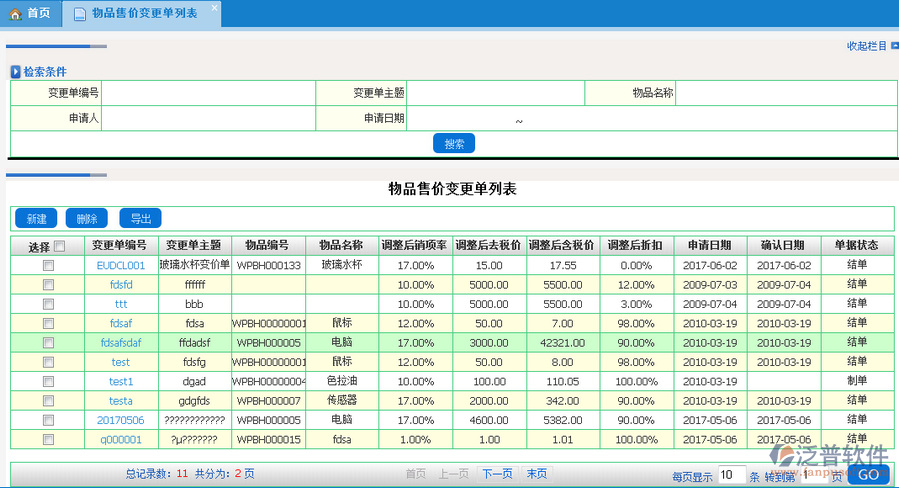The height and width of the screenshot is (488, 899).
Task: Open change order link fdsafsdaf
Action: point(121,343)
